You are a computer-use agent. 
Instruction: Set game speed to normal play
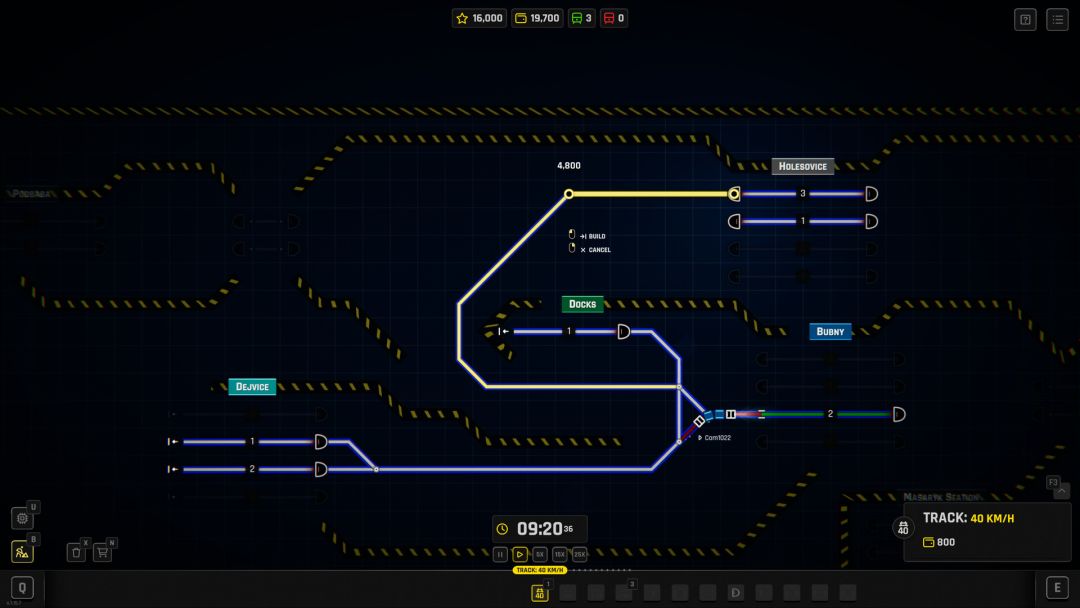[520, 554]
